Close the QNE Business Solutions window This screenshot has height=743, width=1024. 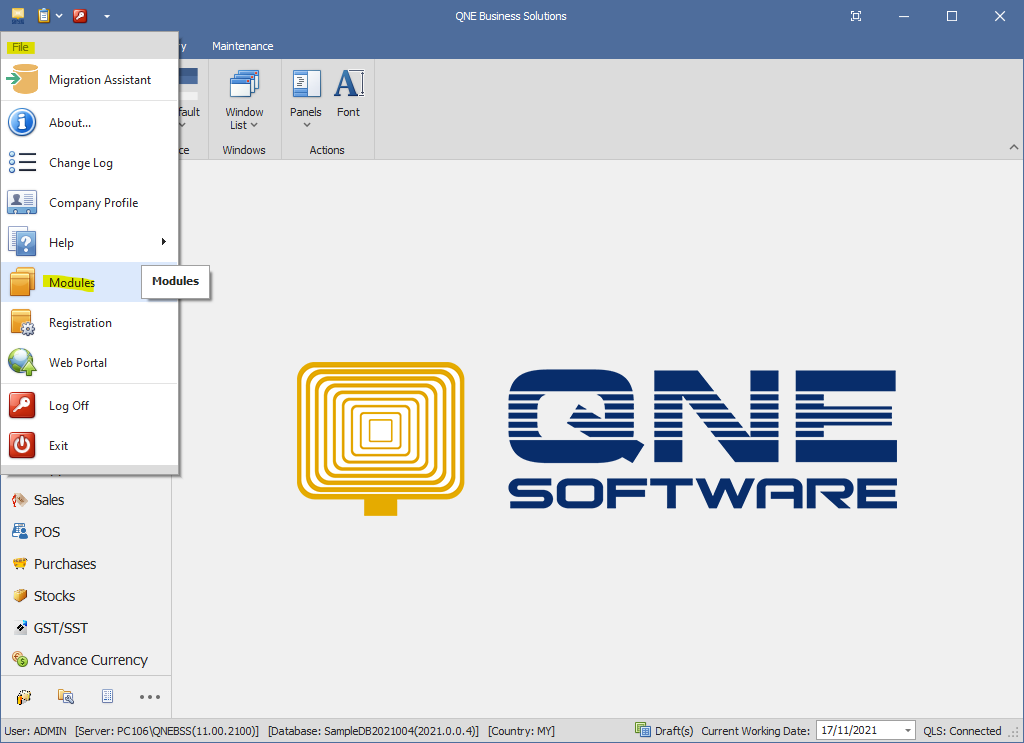tap(999, 16)
